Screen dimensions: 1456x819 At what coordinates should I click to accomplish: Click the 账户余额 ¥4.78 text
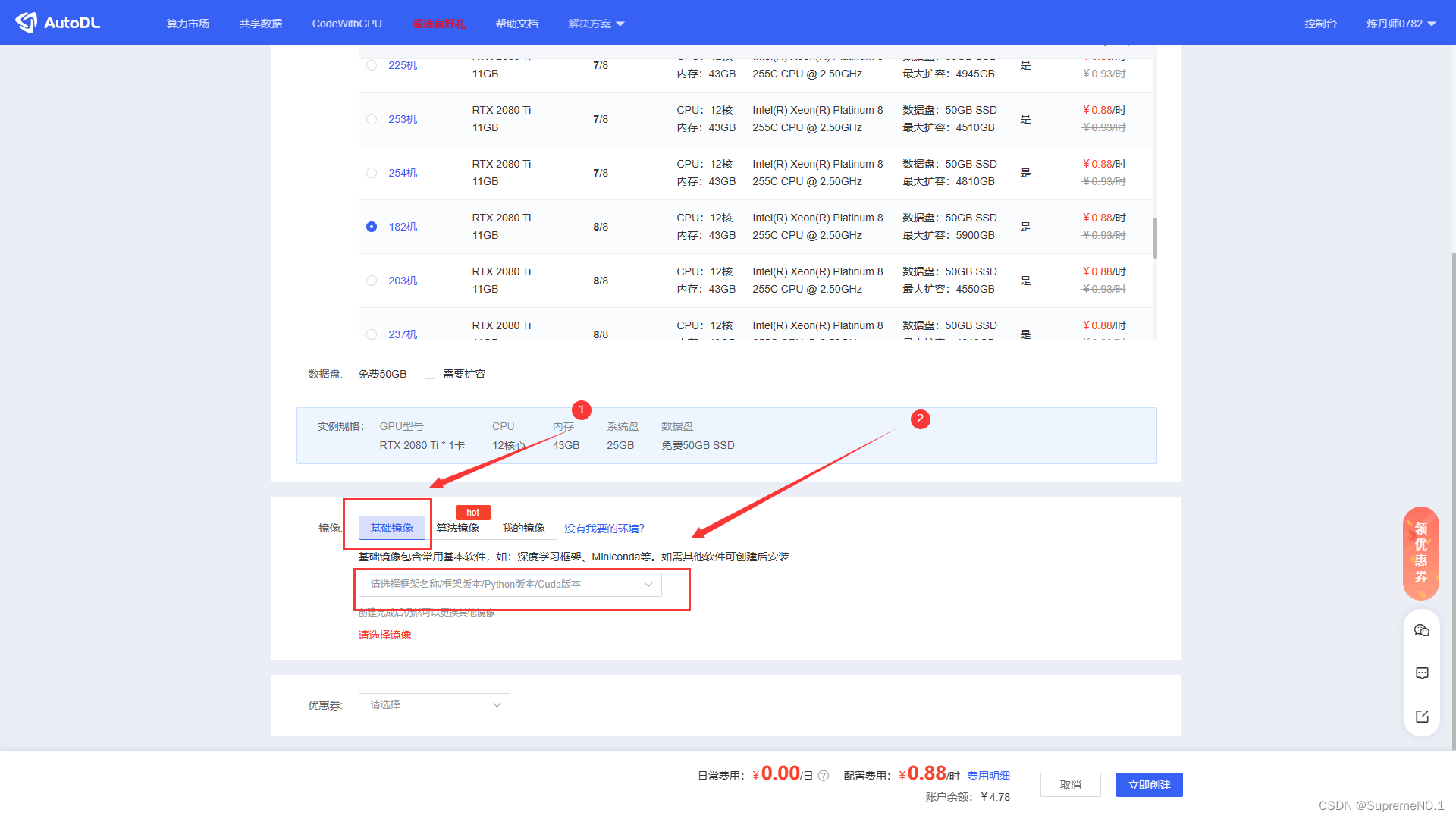tap(968, 797)
